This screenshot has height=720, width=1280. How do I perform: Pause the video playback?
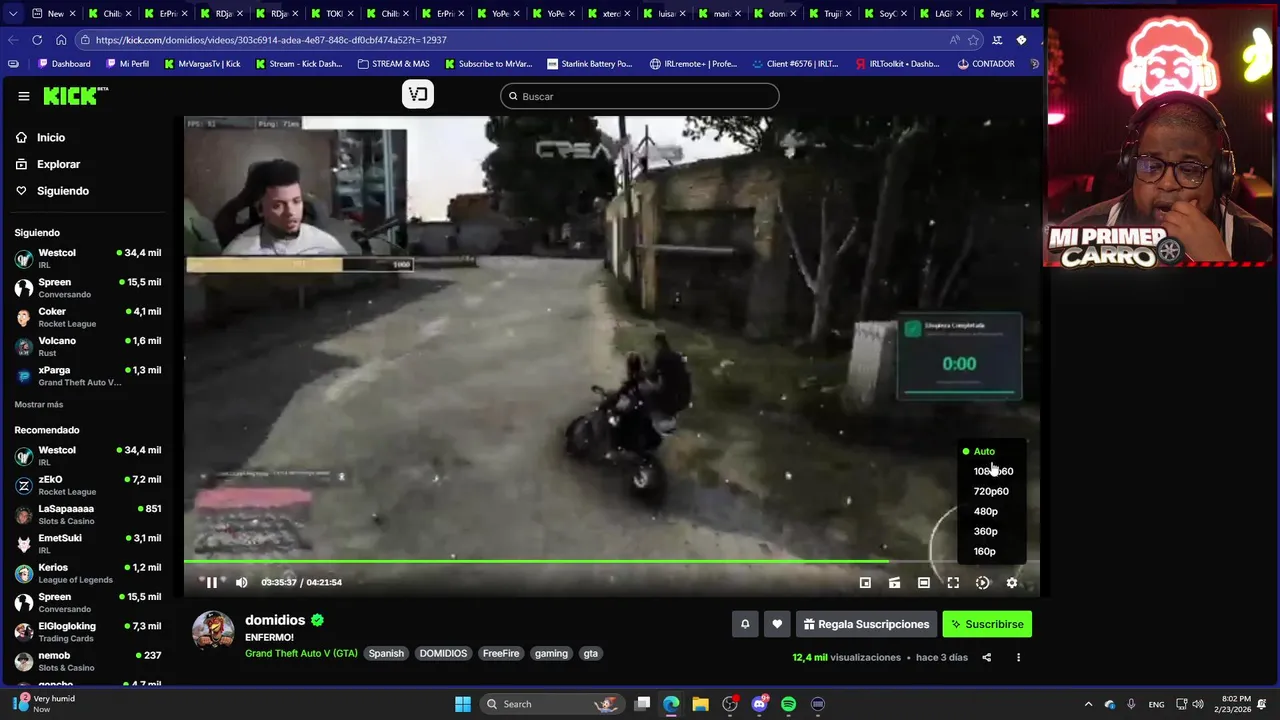211,582
